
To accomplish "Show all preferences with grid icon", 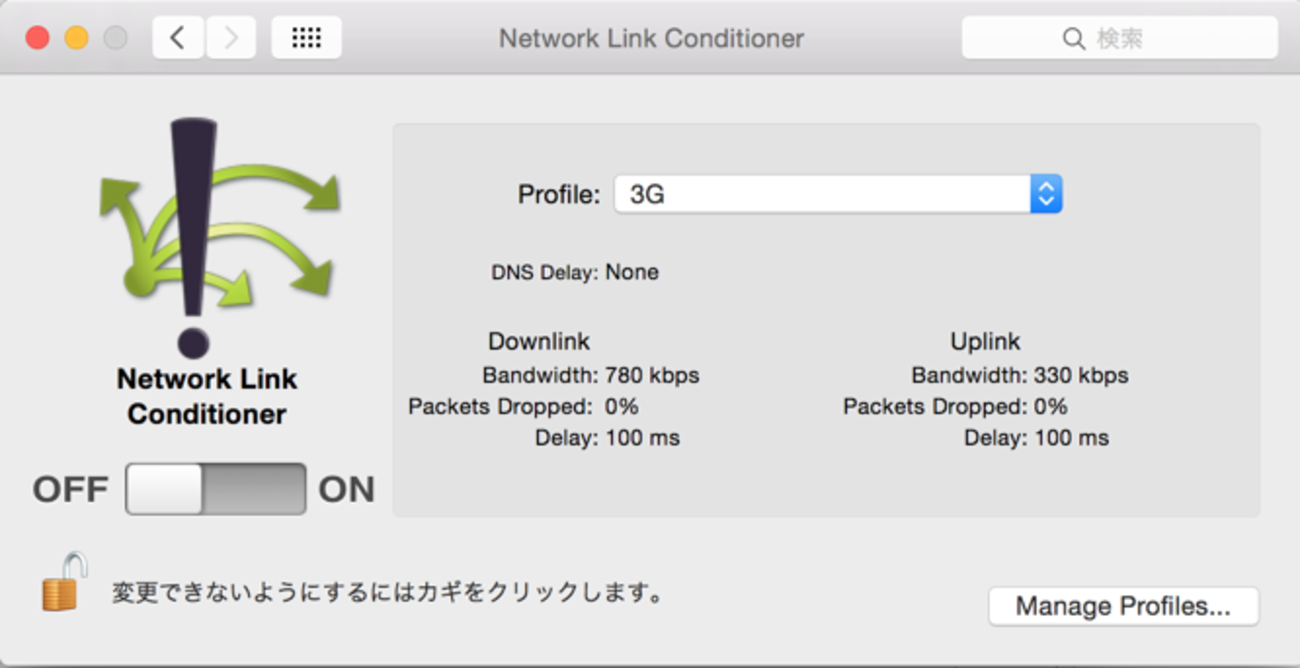I will point(306,39).
